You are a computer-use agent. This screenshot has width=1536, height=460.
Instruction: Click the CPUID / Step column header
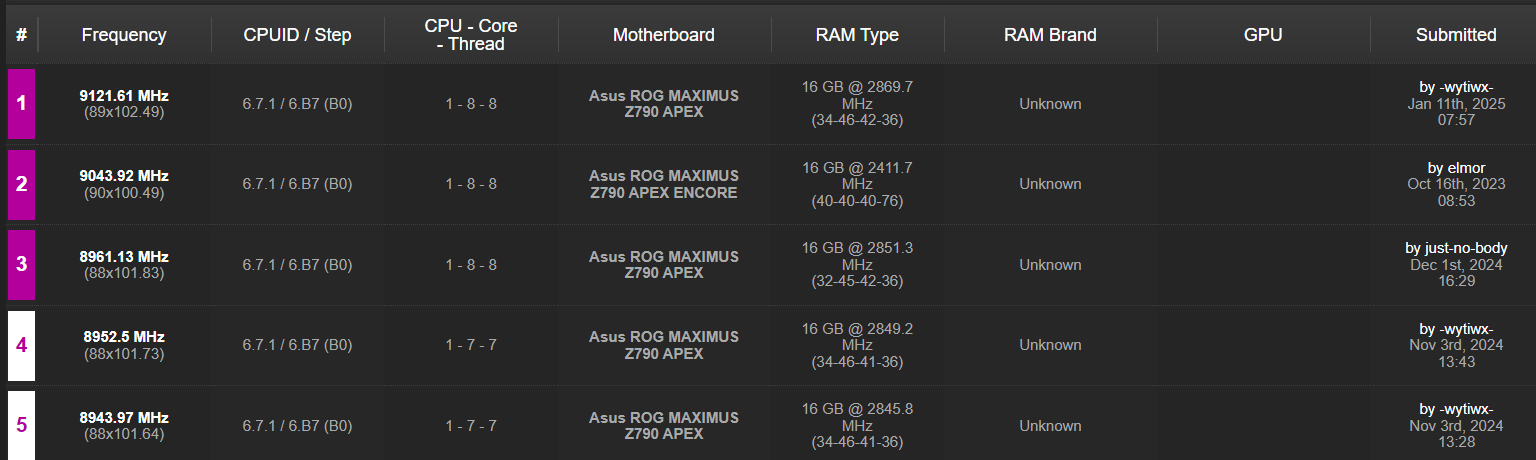click(x=297, y=35)
